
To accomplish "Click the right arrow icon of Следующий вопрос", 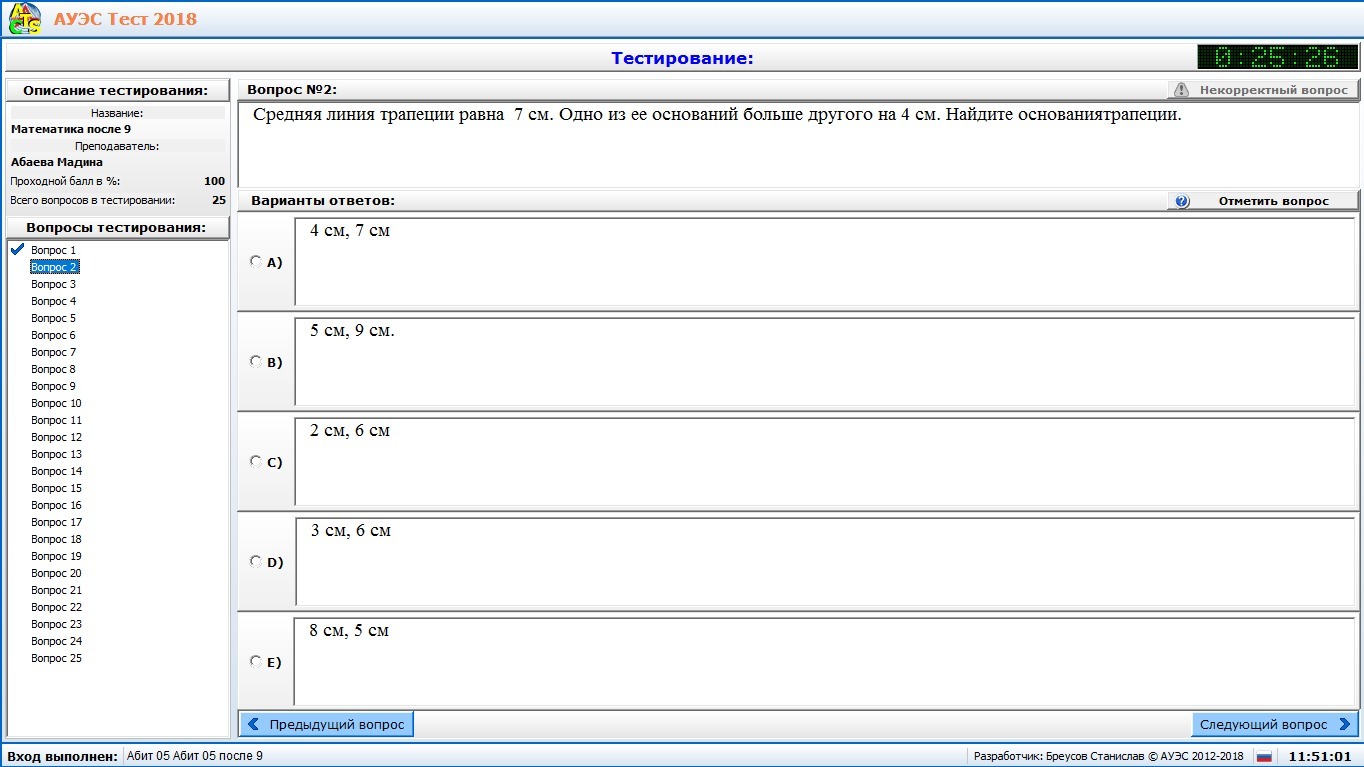I will (x=1344, y=724).
